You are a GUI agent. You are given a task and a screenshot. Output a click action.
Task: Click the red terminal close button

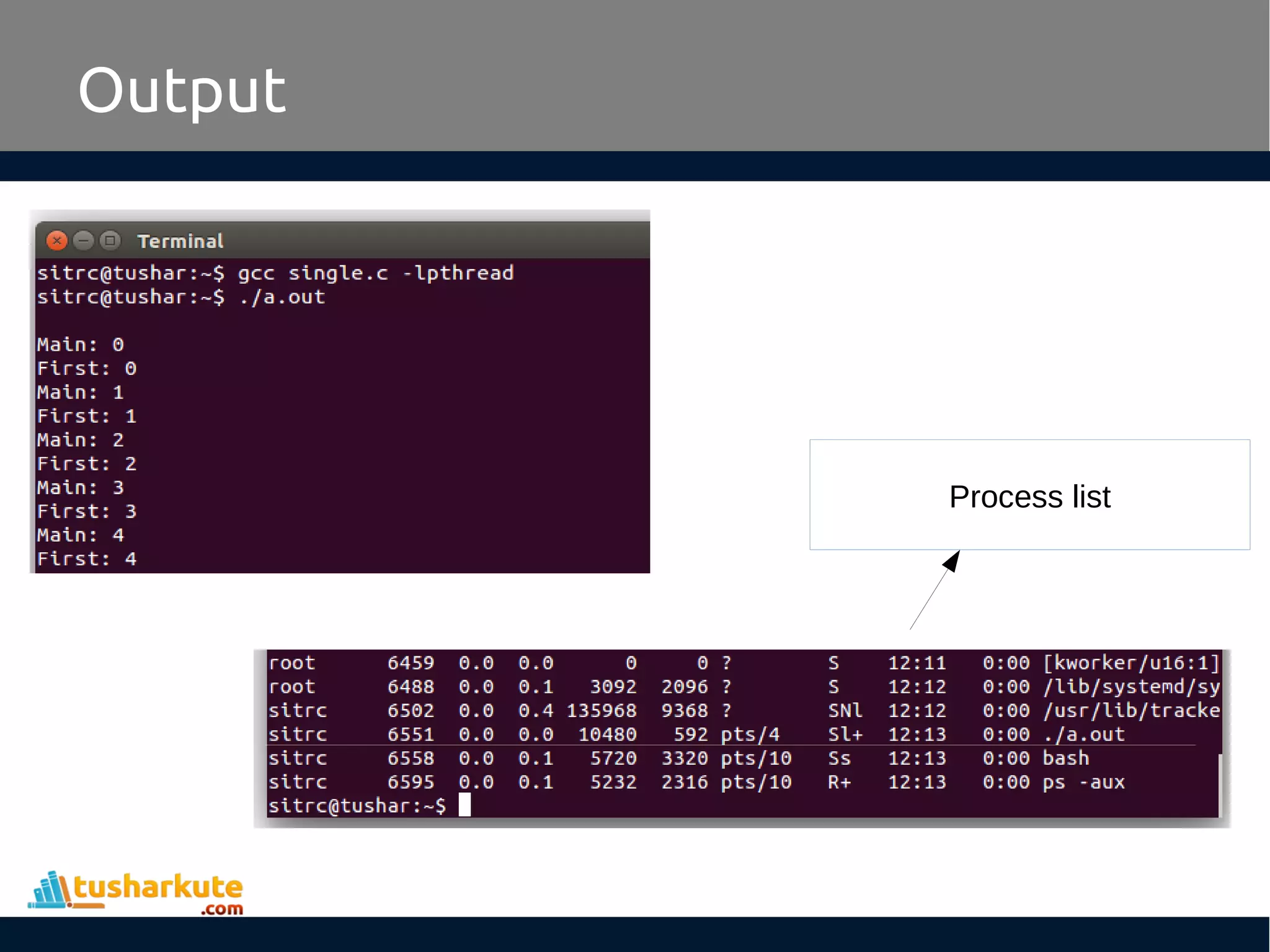click(x=57, y=240)
